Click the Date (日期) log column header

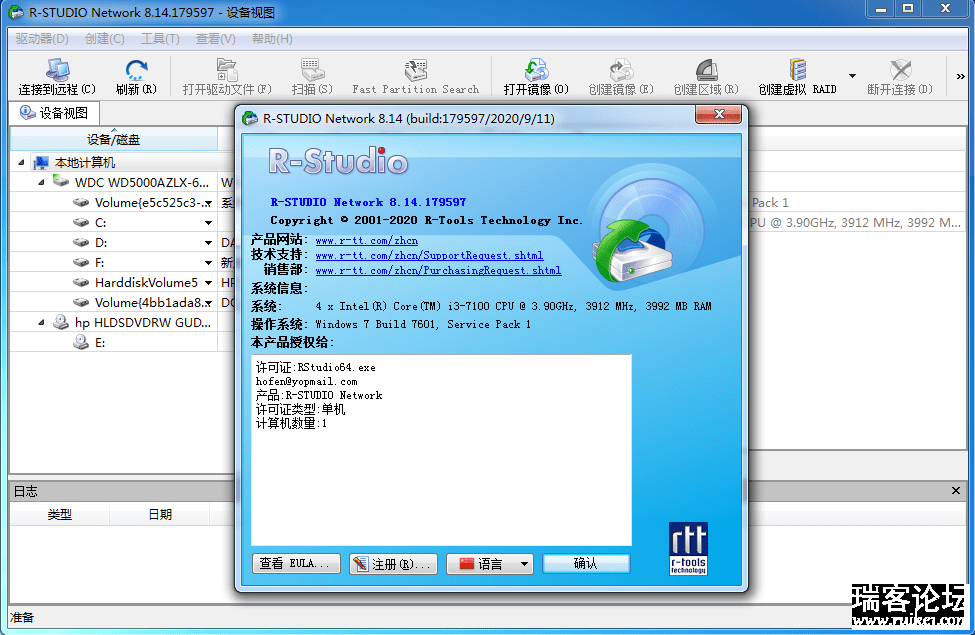coord(160,515)
